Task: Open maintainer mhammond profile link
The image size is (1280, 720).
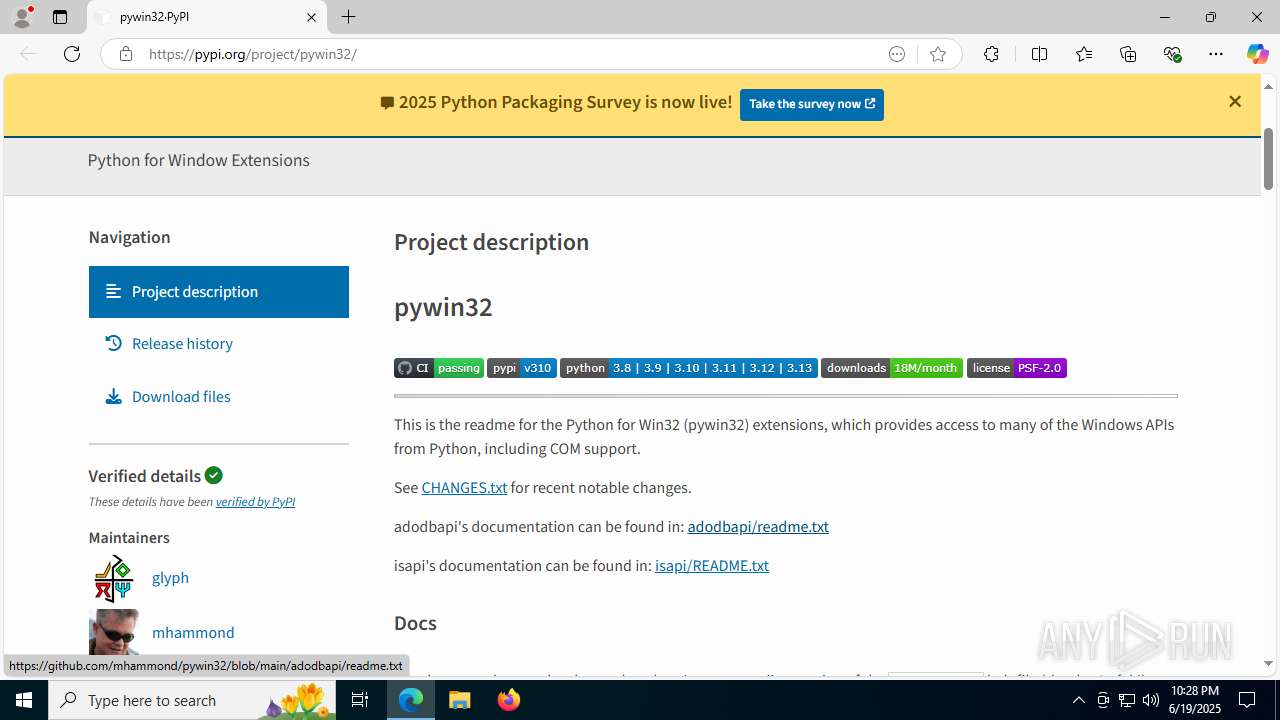Action: pyautogui.click(x=193, y=633)
